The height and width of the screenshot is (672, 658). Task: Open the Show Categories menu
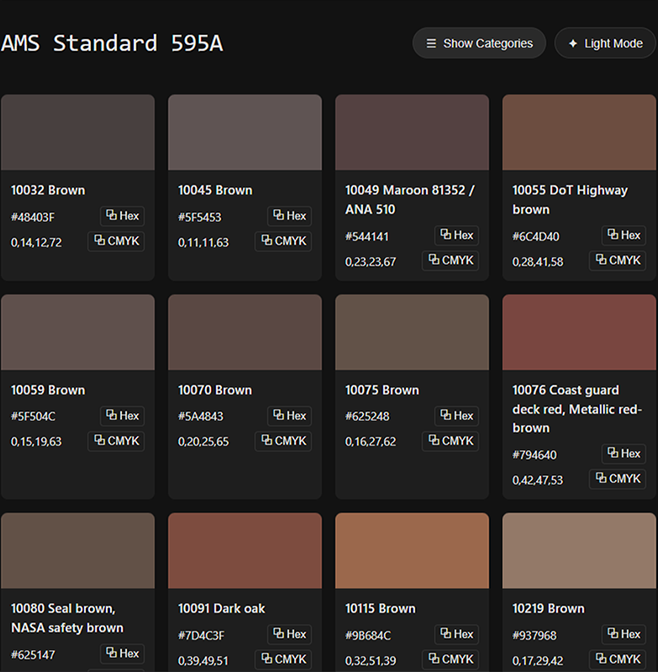point(479,43)
